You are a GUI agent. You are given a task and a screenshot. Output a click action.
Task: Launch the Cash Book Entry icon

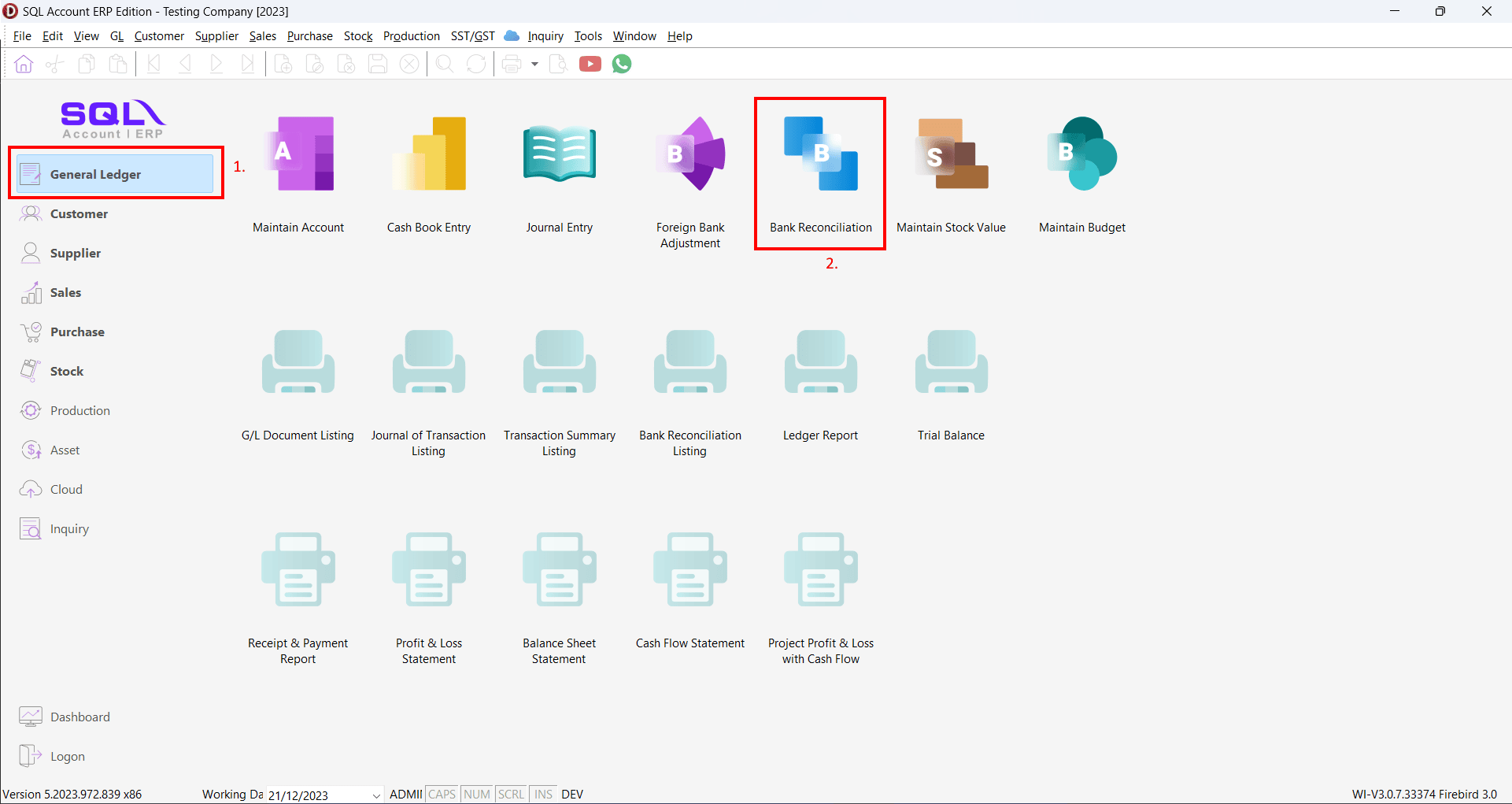pyautogui.click(x=429, y=154)
